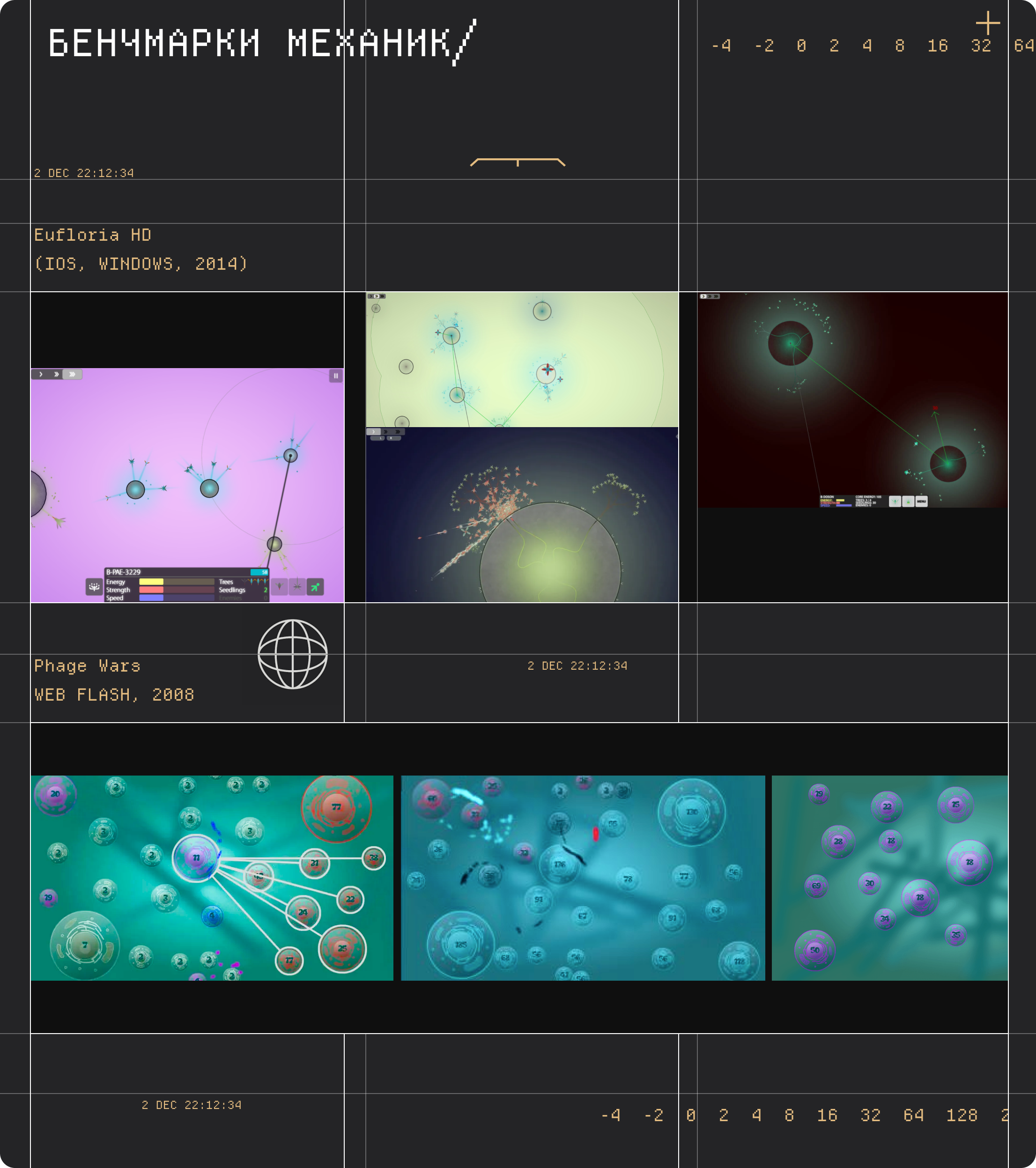This screenshot has width=1036, height=1168.
Task: Open the yellow-green Eufloria screenshot thumbnail
Action: pos(522,359)
